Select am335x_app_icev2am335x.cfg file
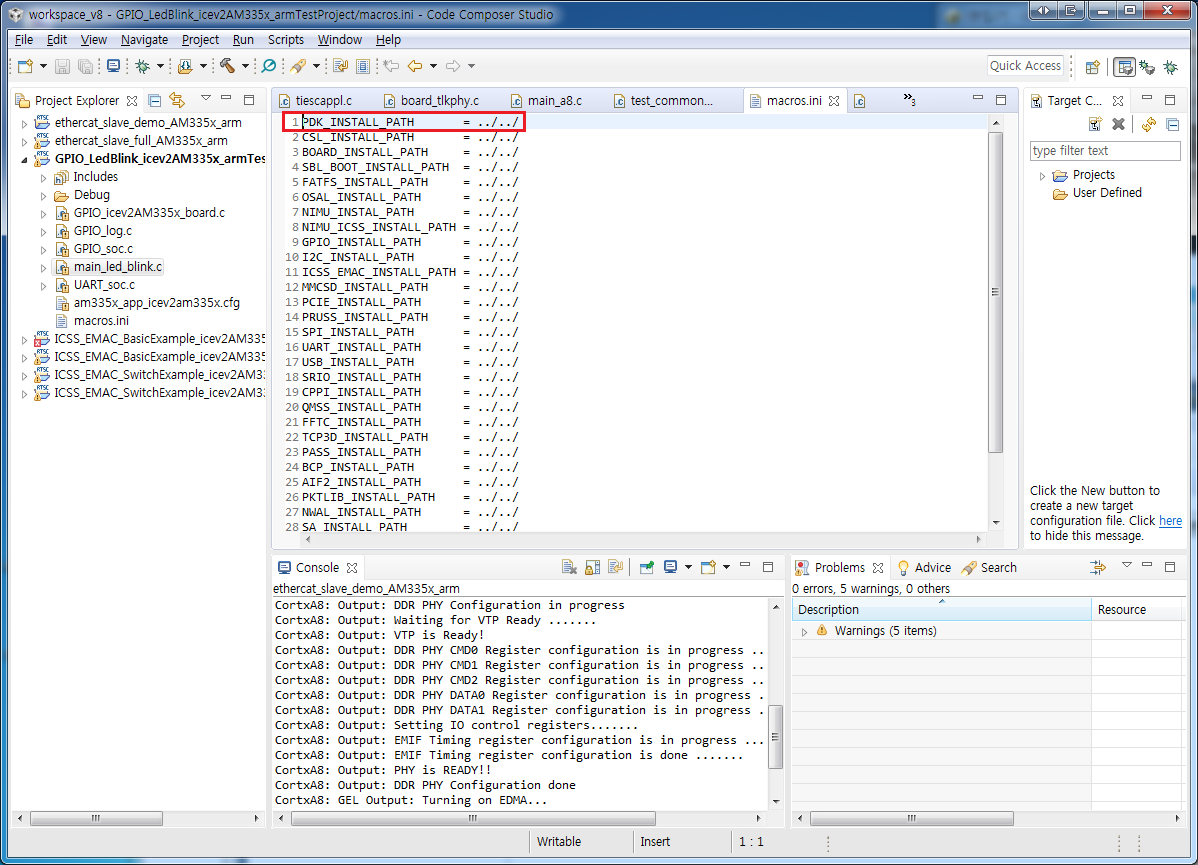This screenshot has width=1198, height=865. (157, 303)
